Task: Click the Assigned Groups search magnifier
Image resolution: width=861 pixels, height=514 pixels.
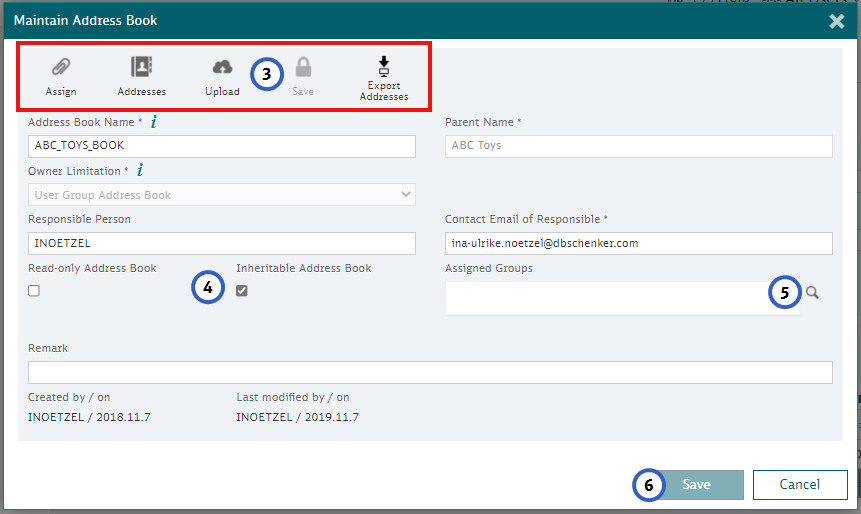Action: tap(812, 292)
